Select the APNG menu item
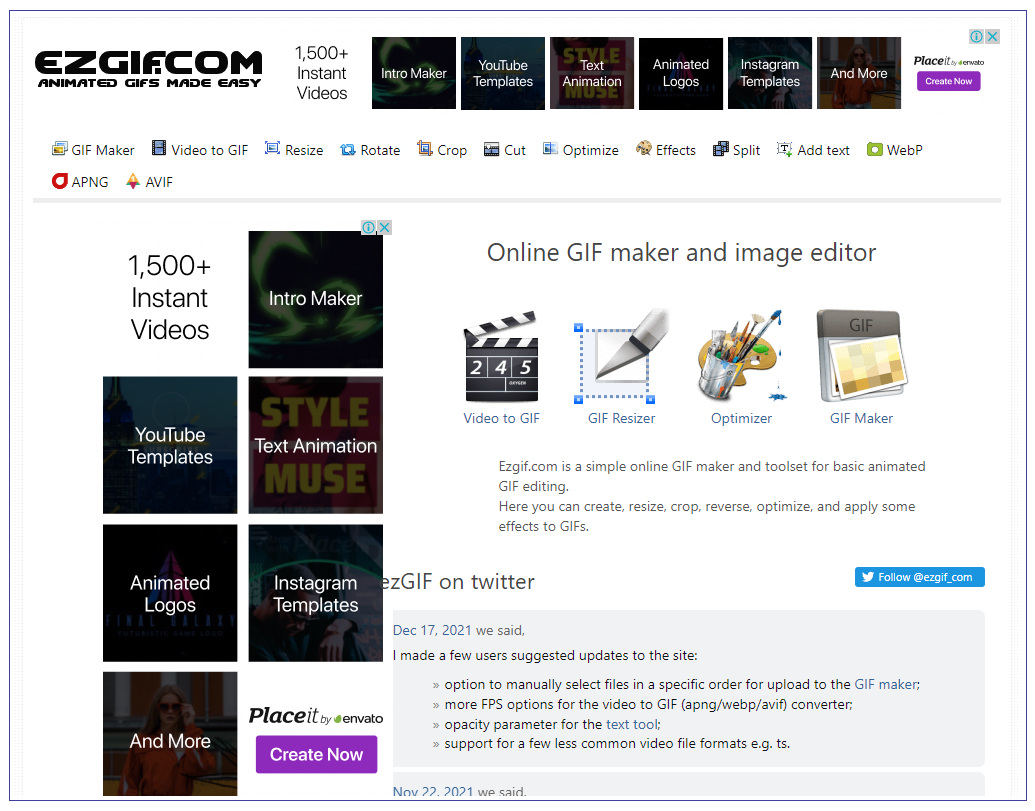This screenshot has width=1035, height=811. (80, 181)
